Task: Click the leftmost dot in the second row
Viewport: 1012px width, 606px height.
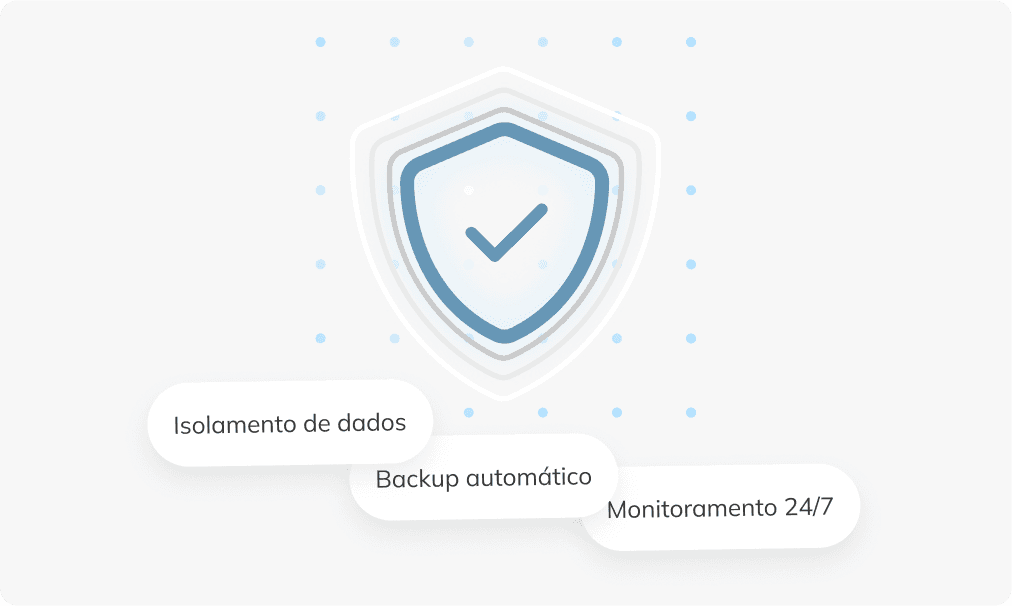Action: [x=320, y=116]
